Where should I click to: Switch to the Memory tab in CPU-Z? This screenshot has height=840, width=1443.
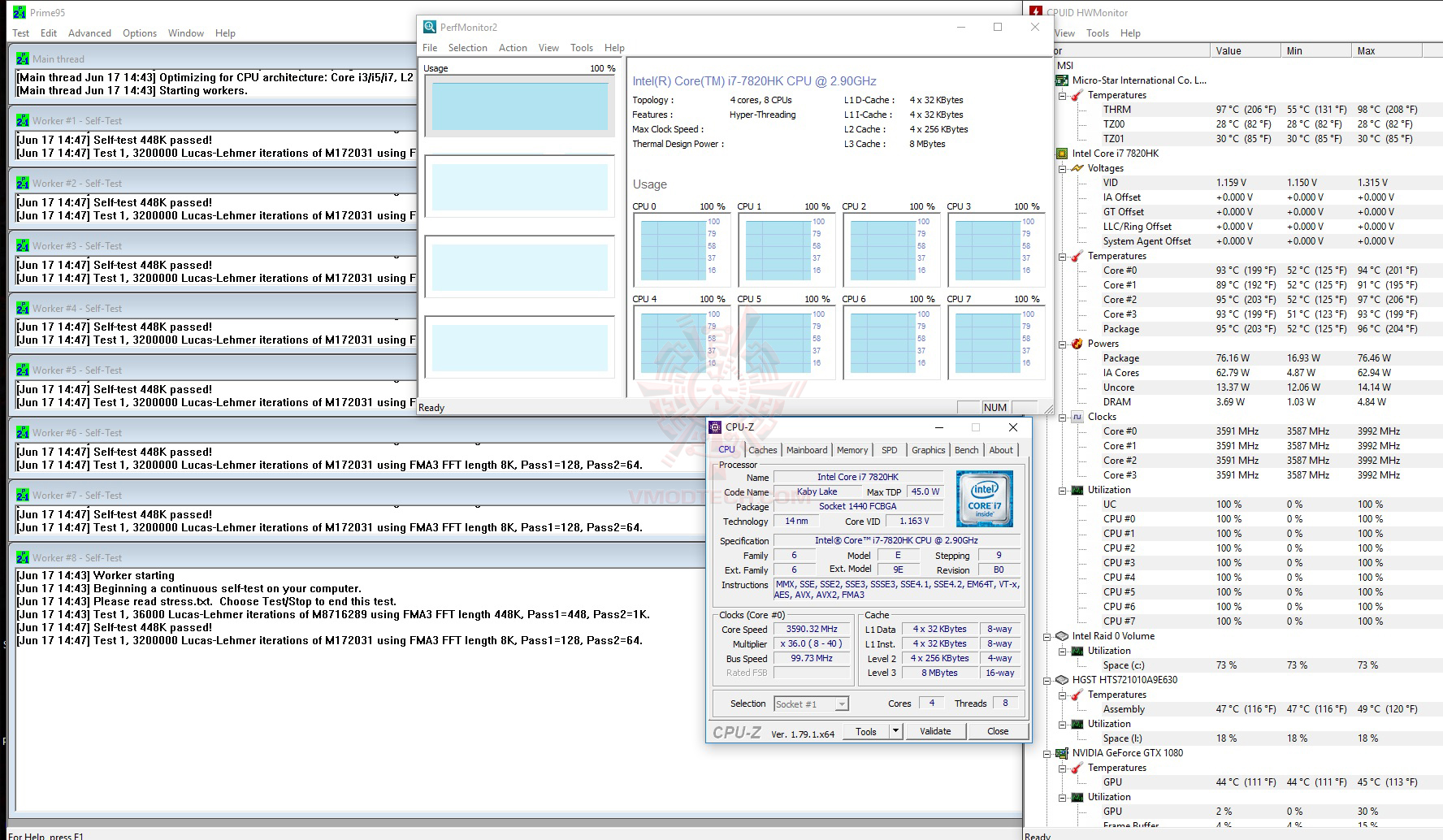852,450
